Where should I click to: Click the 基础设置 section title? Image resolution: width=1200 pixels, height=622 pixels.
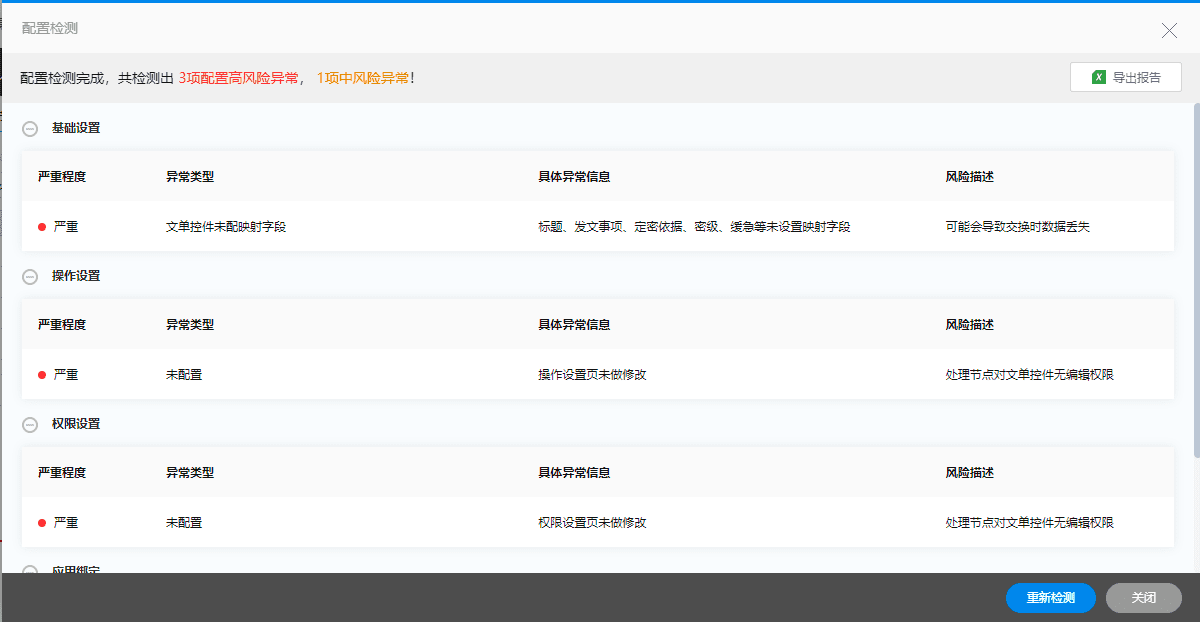click(76, 128)
